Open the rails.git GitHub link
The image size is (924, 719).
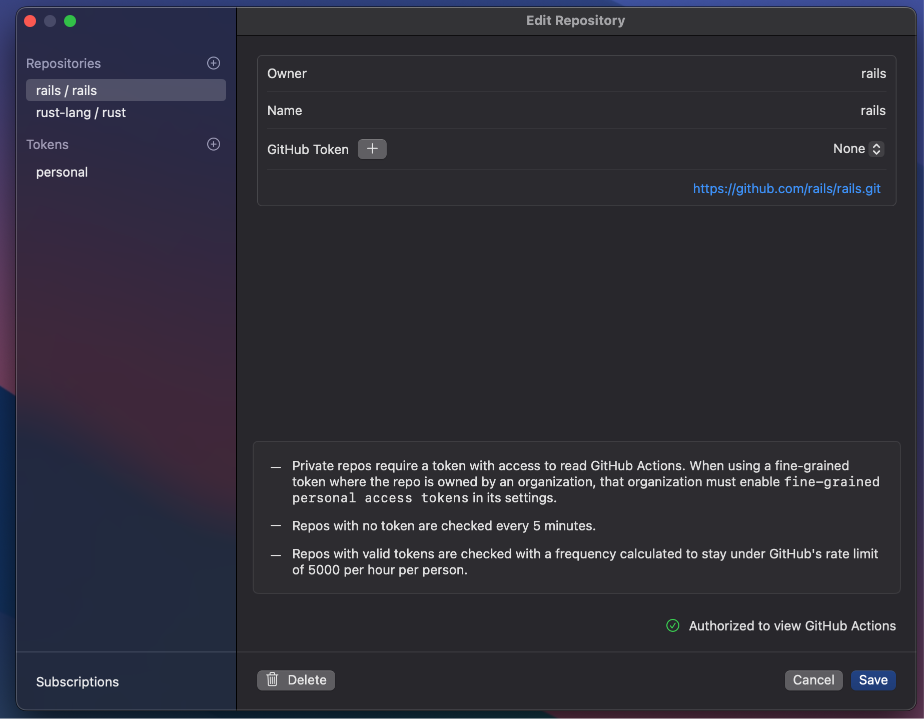pyautogui.click(x=786, y=189)
